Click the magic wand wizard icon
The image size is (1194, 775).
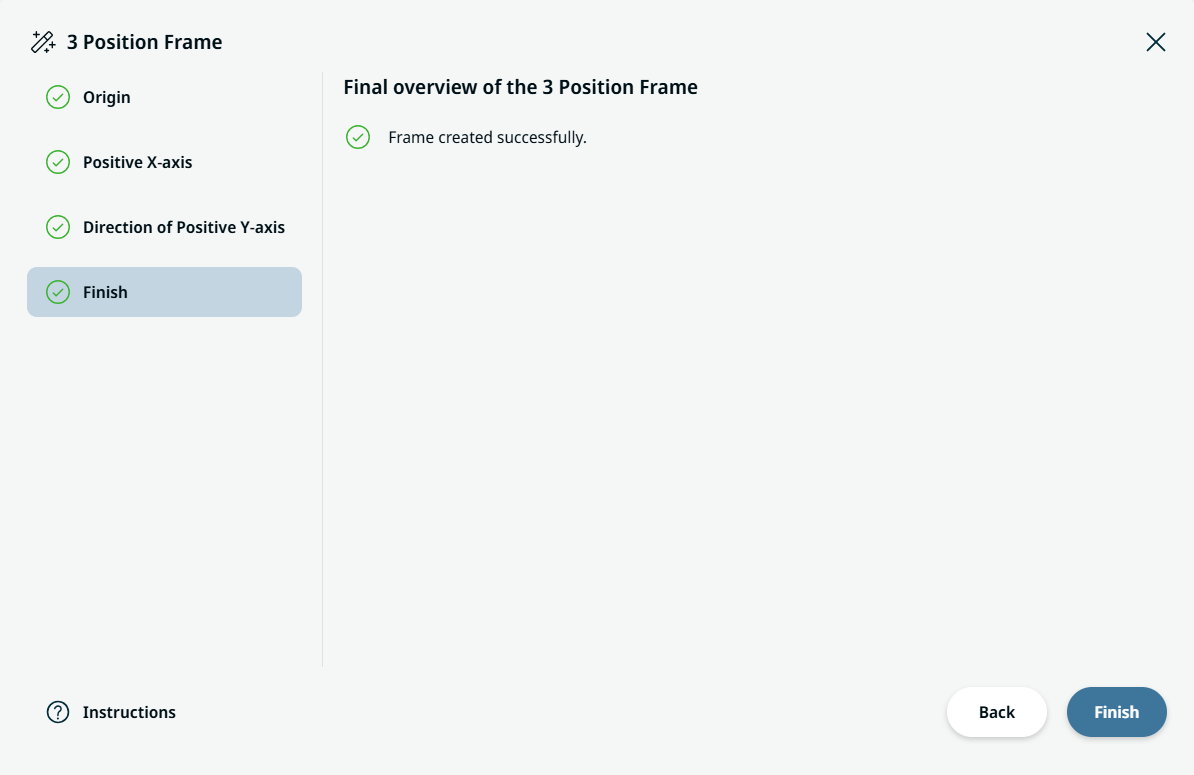coord(43,42)
